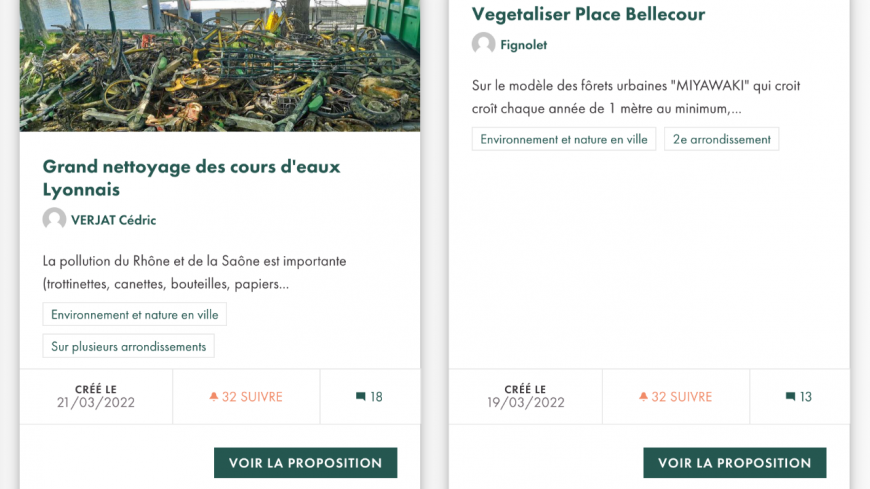Click comment icon showing 13 comments
The width and height of the screenshot is (870, 489).
791,397
